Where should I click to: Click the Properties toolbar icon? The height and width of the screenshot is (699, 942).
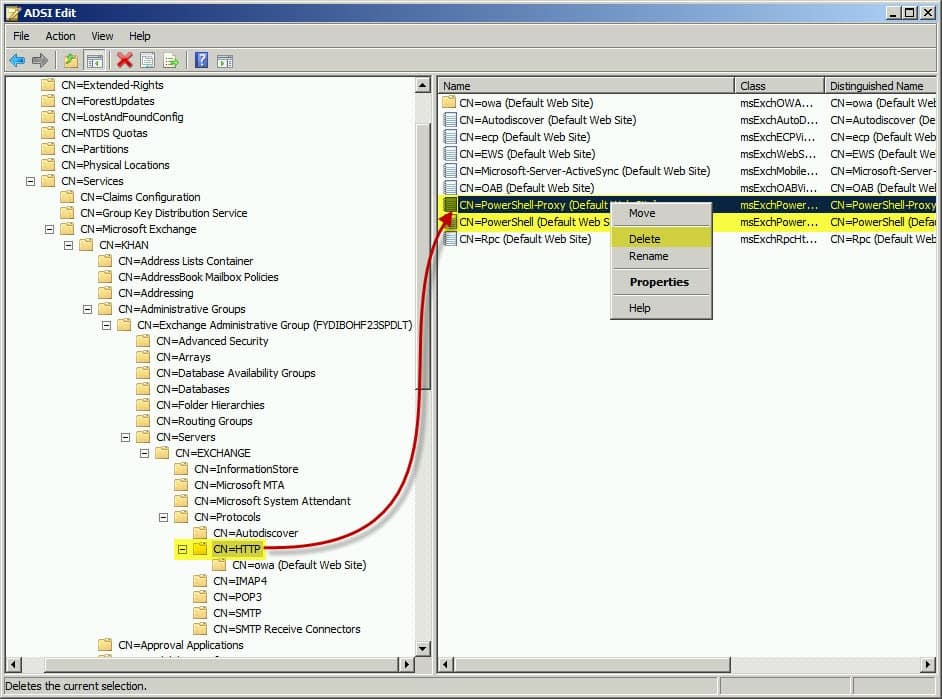[147, 60]
